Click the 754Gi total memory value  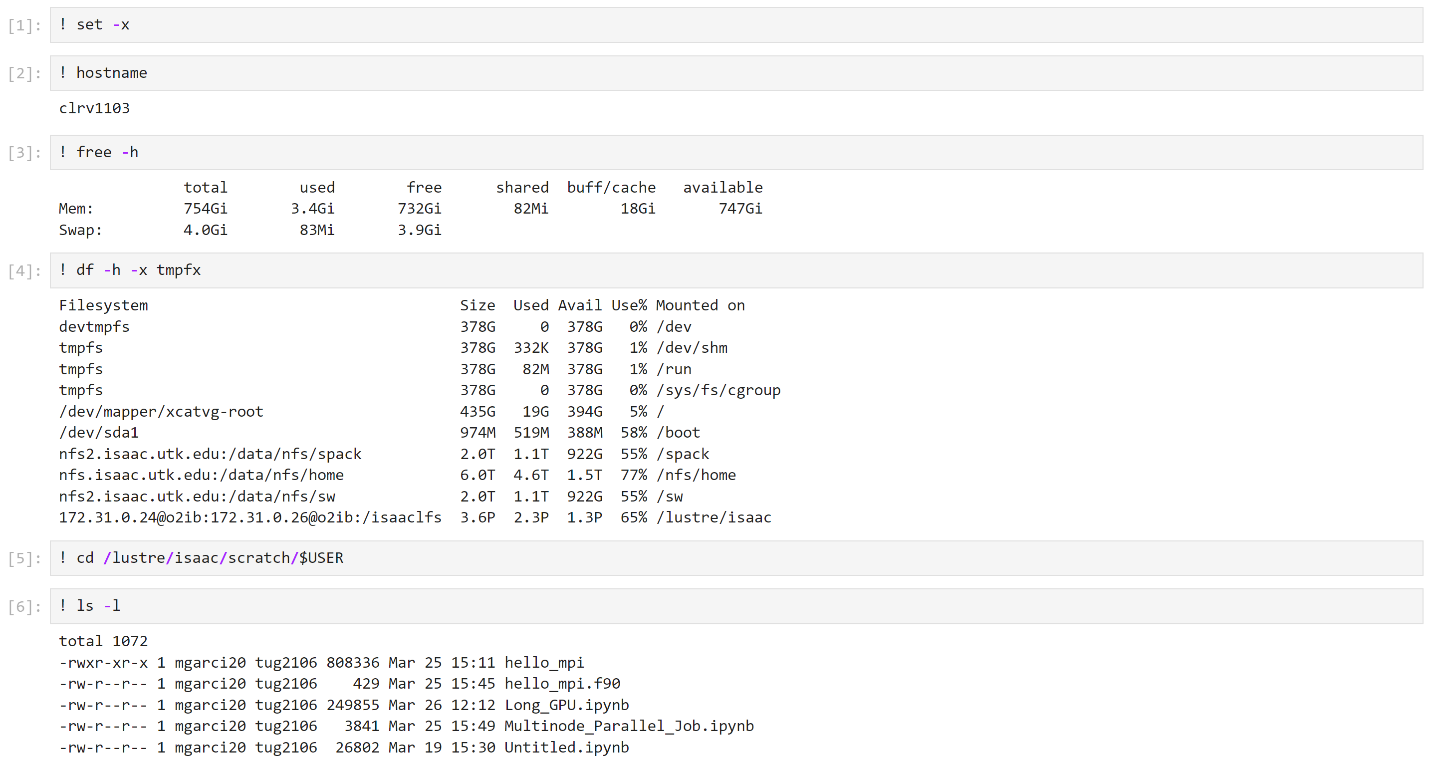pyautogui.click(x=206, y=209)
